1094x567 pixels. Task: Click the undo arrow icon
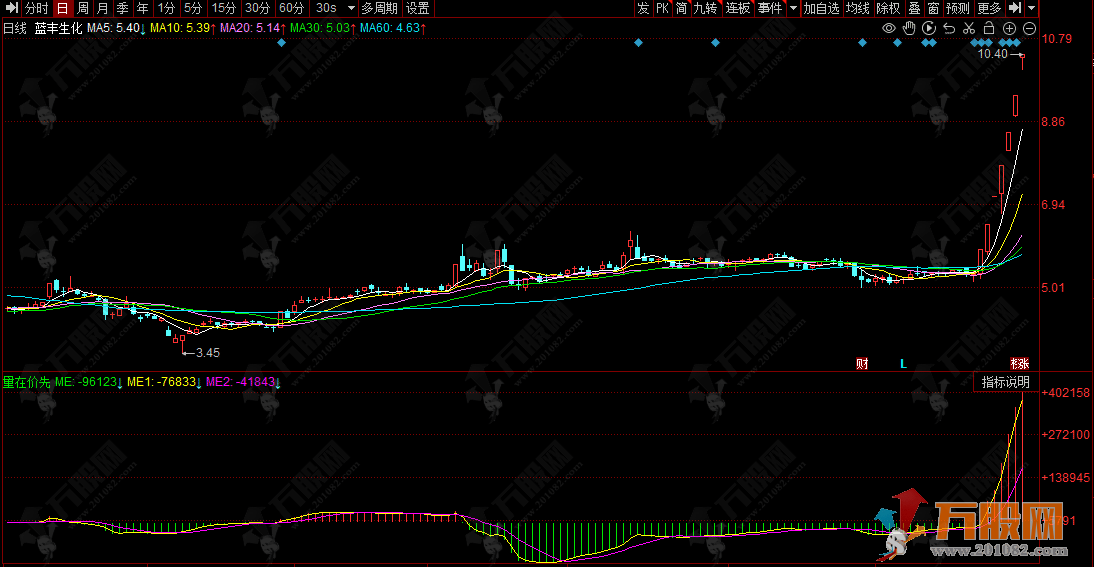coord(949,28)
